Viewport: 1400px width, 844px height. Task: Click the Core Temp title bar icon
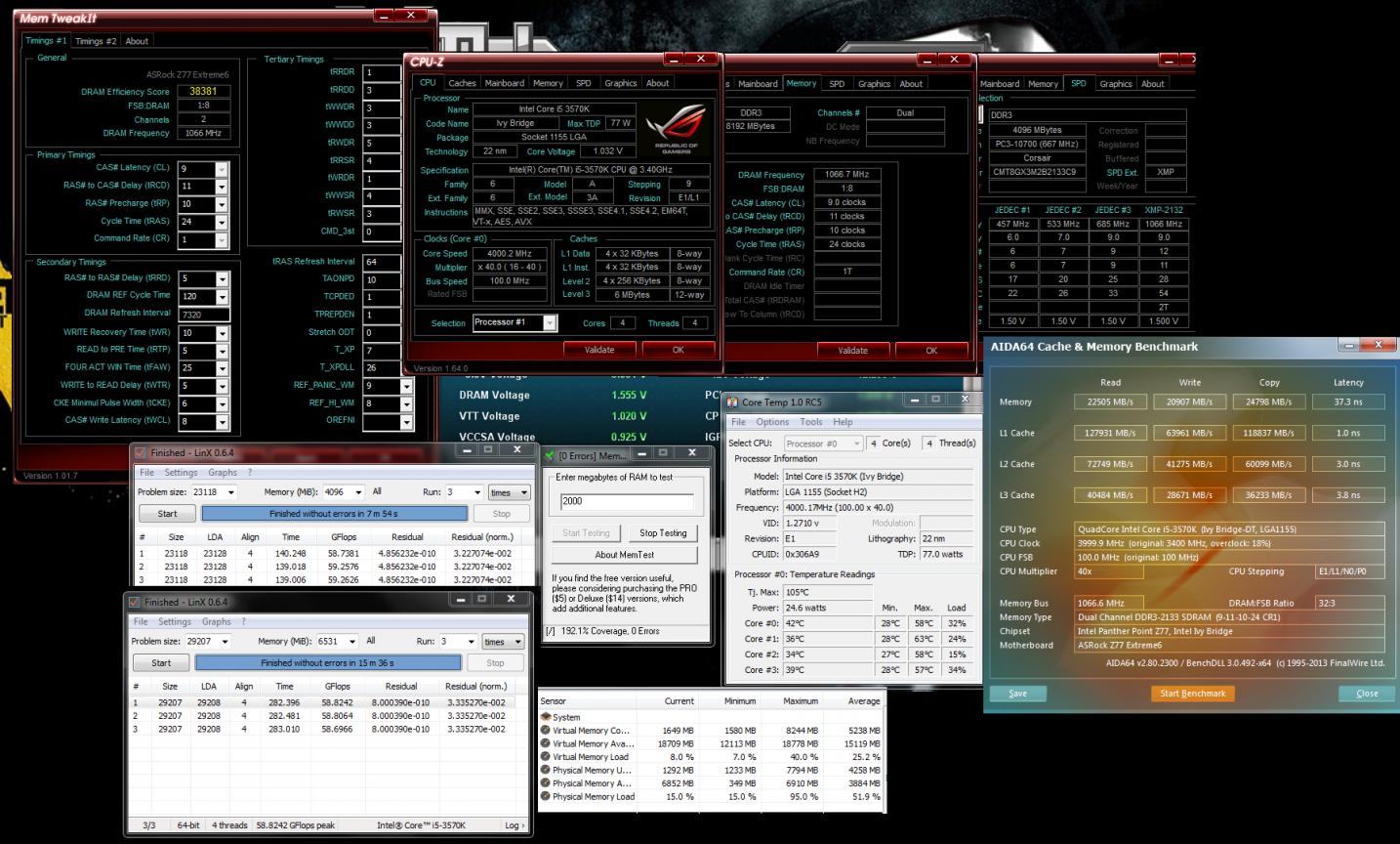732,401
